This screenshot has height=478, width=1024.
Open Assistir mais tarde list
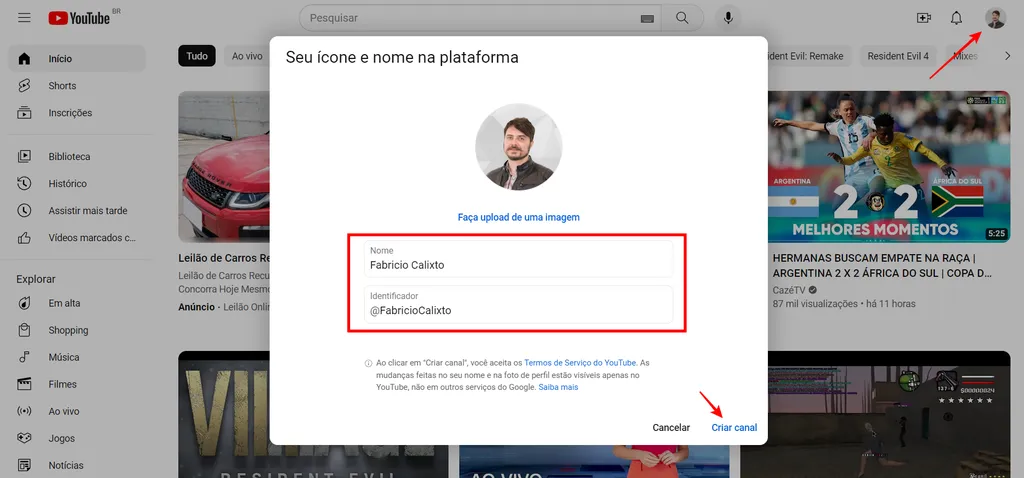coord(76,211)
